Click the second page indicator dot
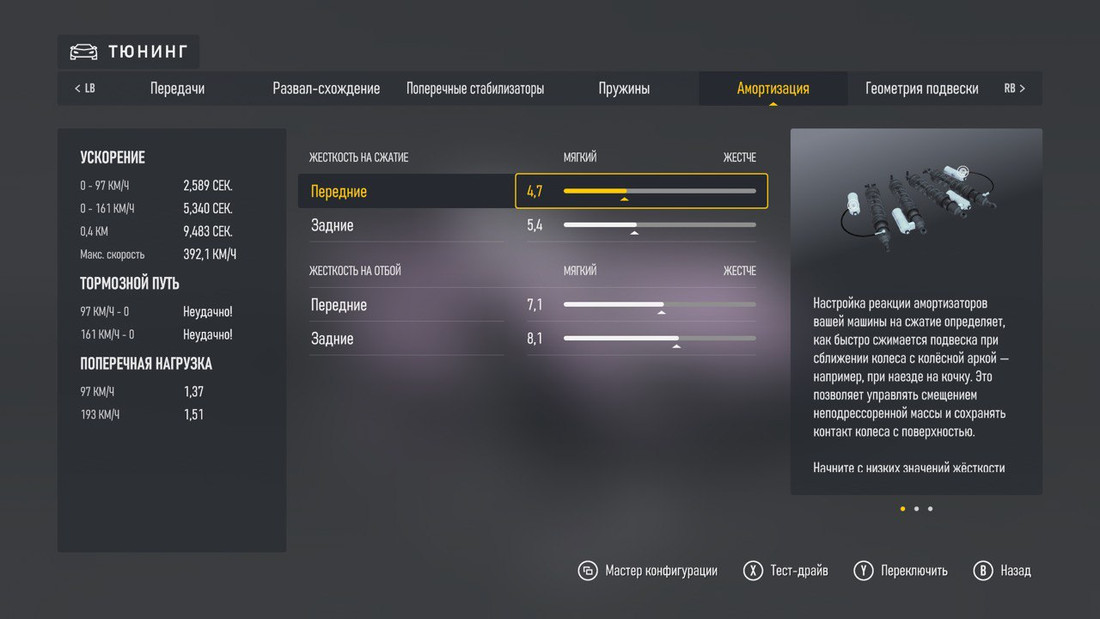Screen dimensions: 1100x619 coord(916,509)
